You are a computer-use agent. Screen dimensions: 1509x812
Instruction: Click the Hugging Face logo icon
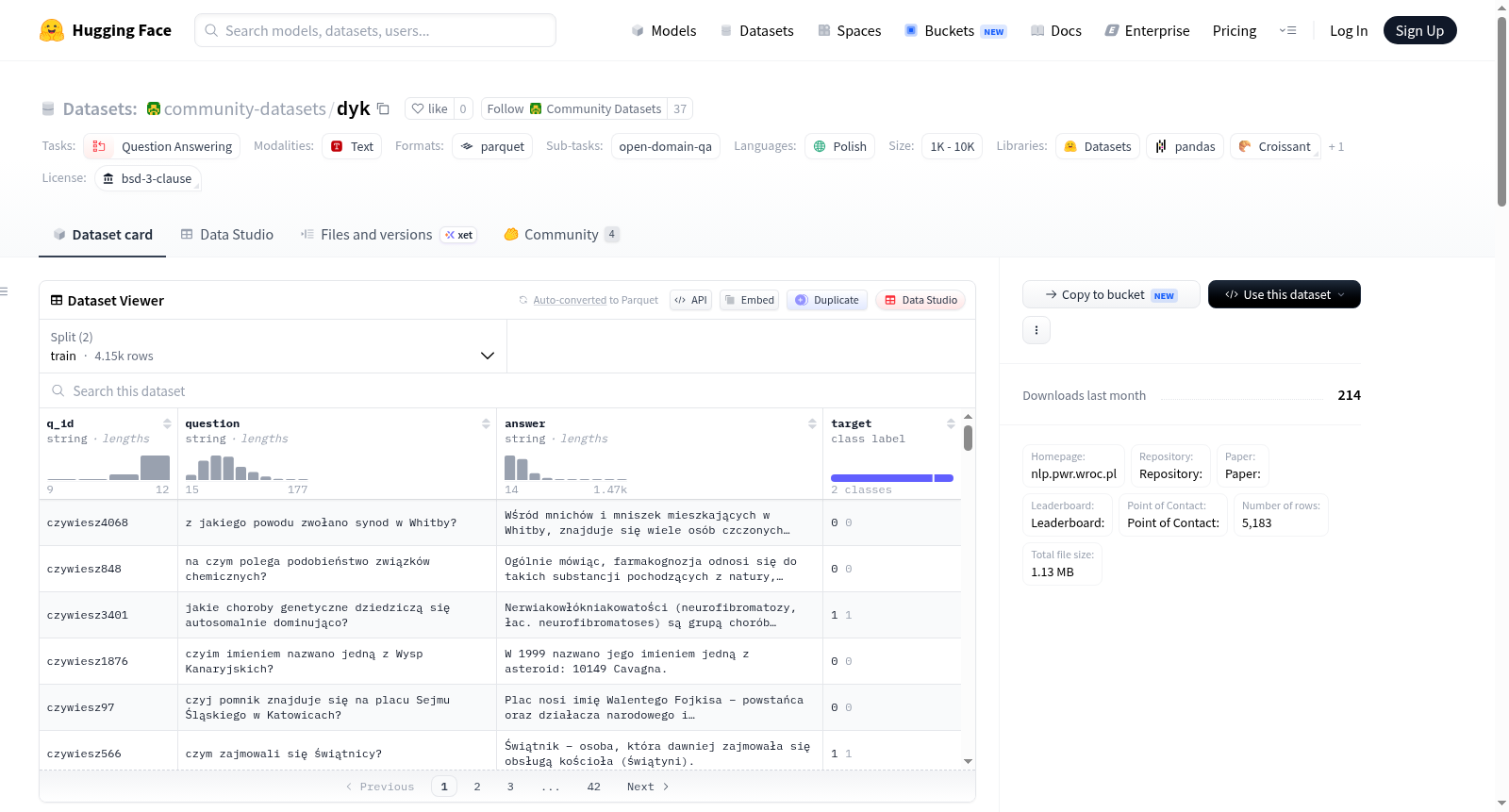click(x=52, y=30)
